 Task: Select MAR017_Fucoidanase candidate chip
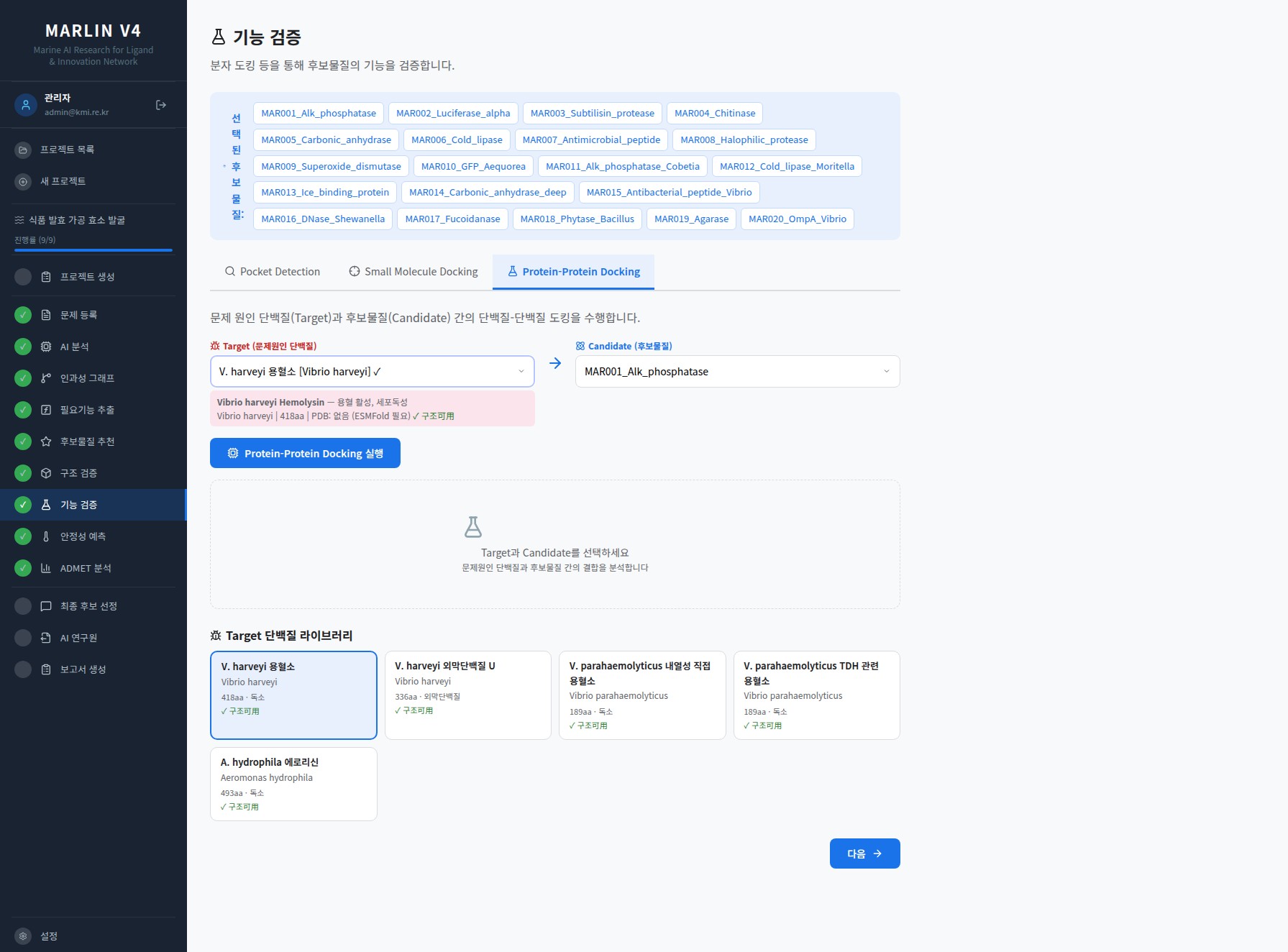coord(452,219)
